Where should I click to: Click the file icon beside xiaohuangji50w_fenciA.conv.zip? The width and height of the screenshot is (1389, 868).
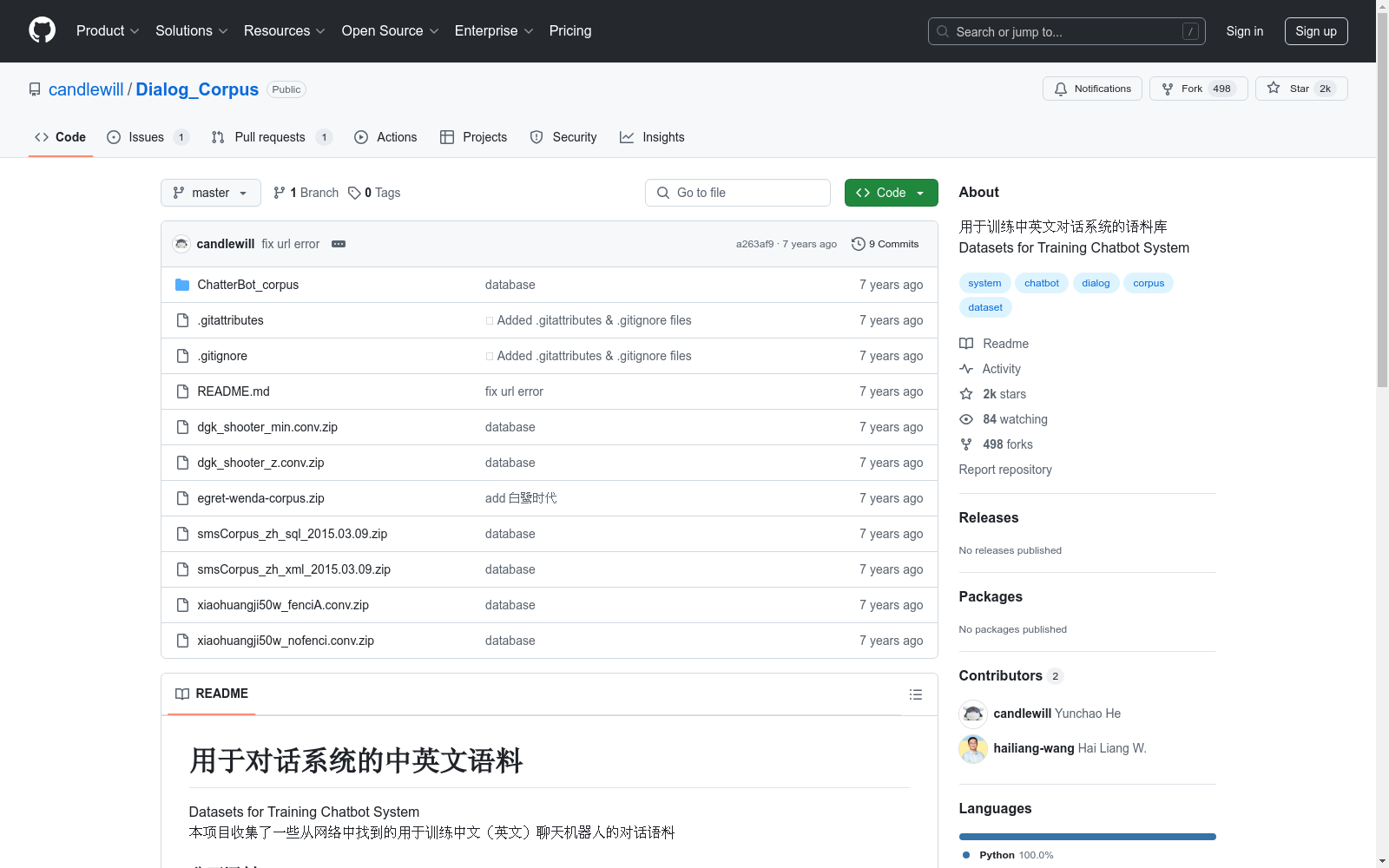182,605
